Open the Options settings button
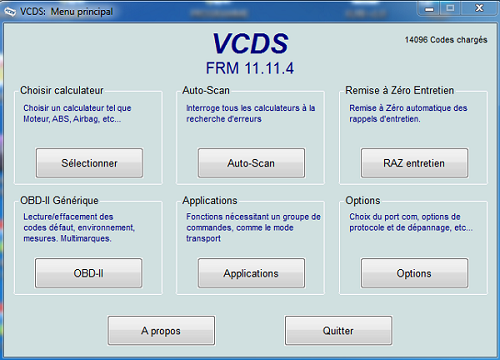The image size is (500, 360). tap(414, 273)
